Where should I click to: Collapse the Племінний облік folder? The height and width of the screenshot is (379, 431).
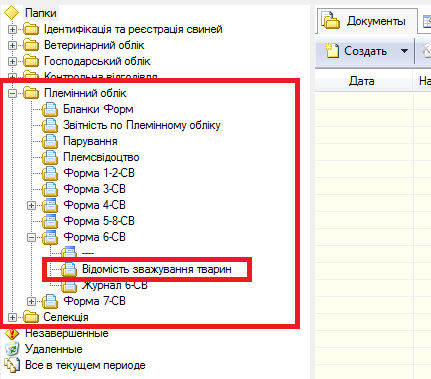click(x=12, y=93)
